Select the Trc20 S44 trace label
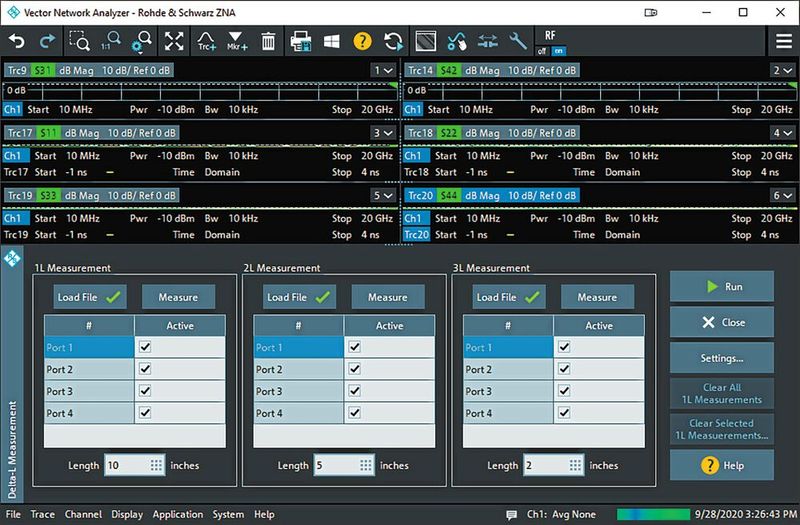 pos(492,195)
